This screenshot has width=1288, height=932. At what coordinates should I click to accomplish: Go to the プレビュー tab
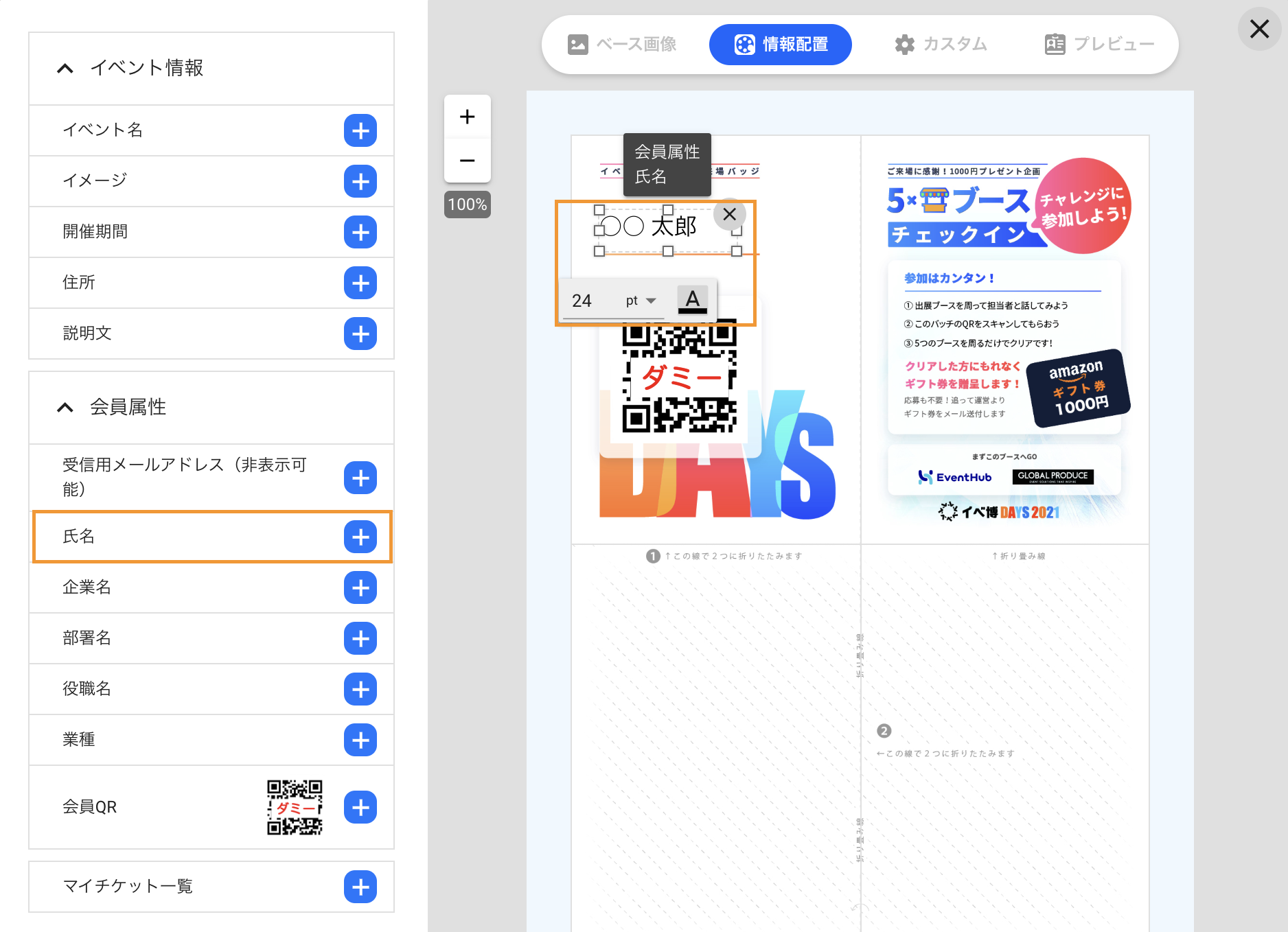point(1100,45)
